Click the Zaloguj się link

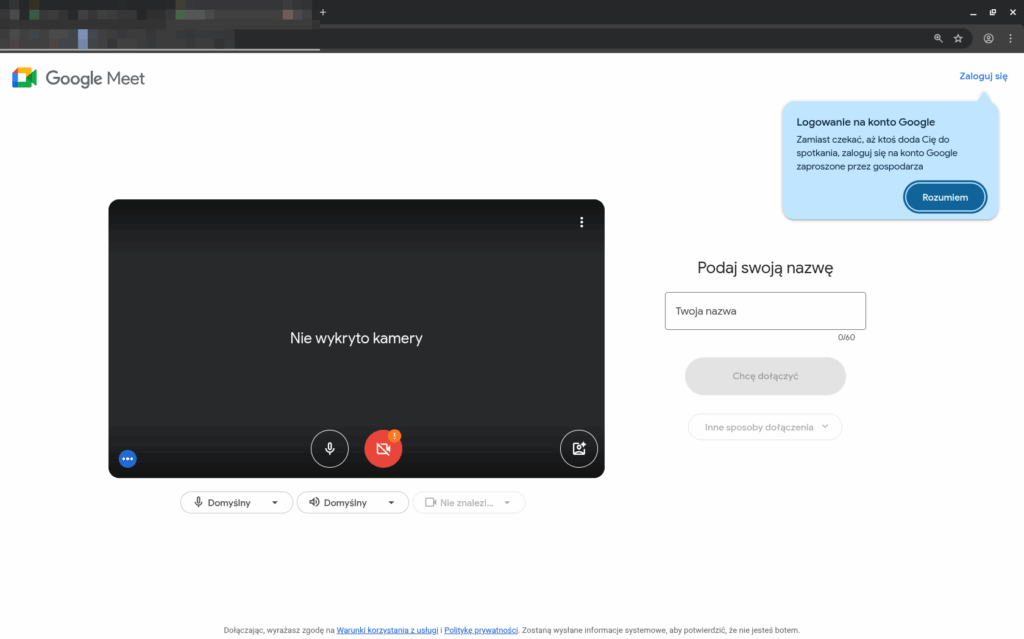coord(983,76)
